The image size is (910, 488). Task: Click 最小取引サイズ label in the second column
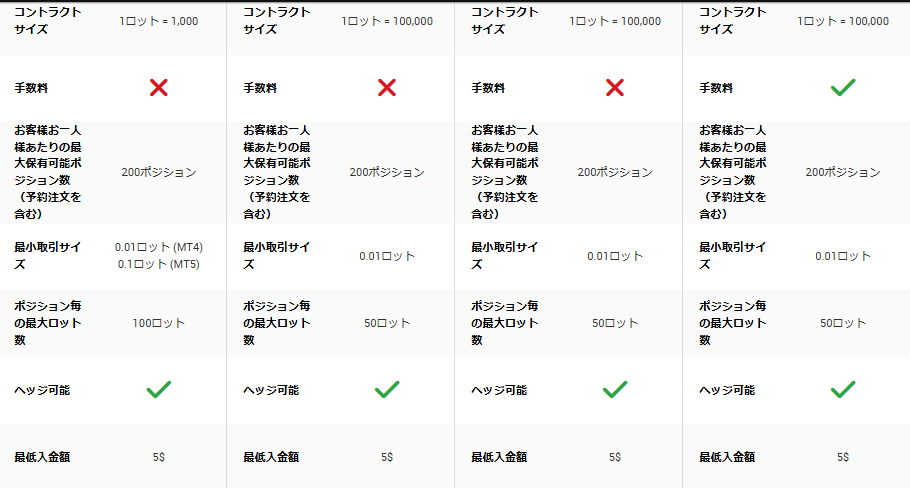(x=276, y=256)
